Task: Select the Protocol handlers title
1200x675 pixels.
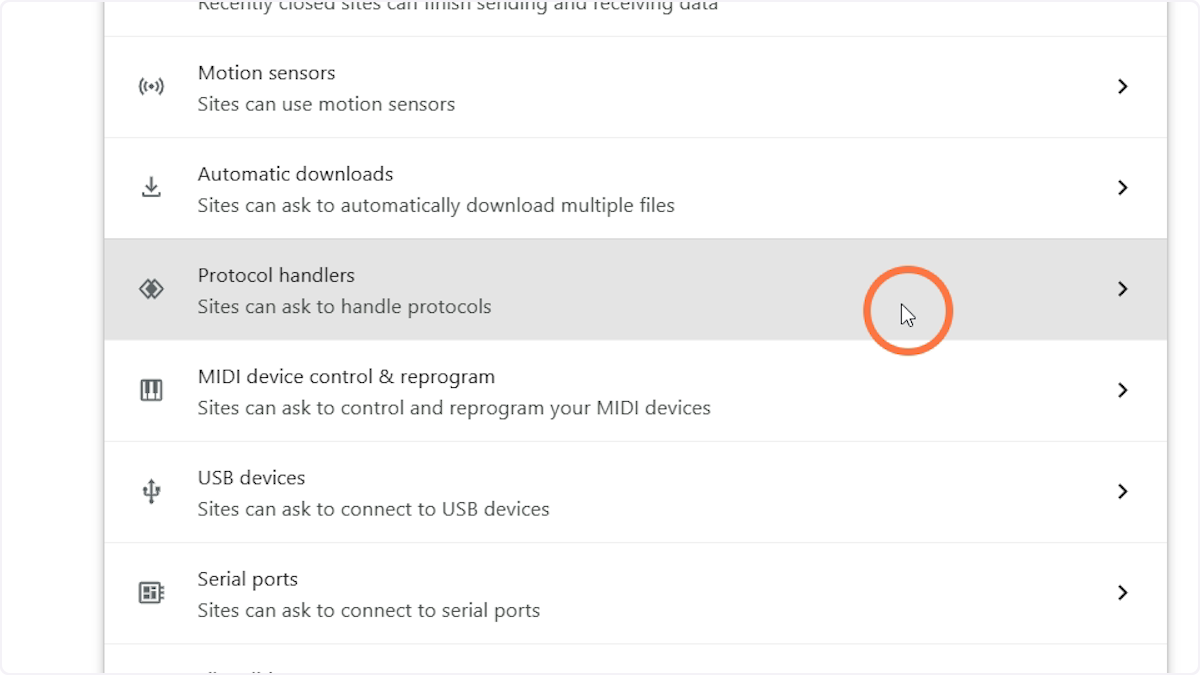Action: tap(276, 275)
